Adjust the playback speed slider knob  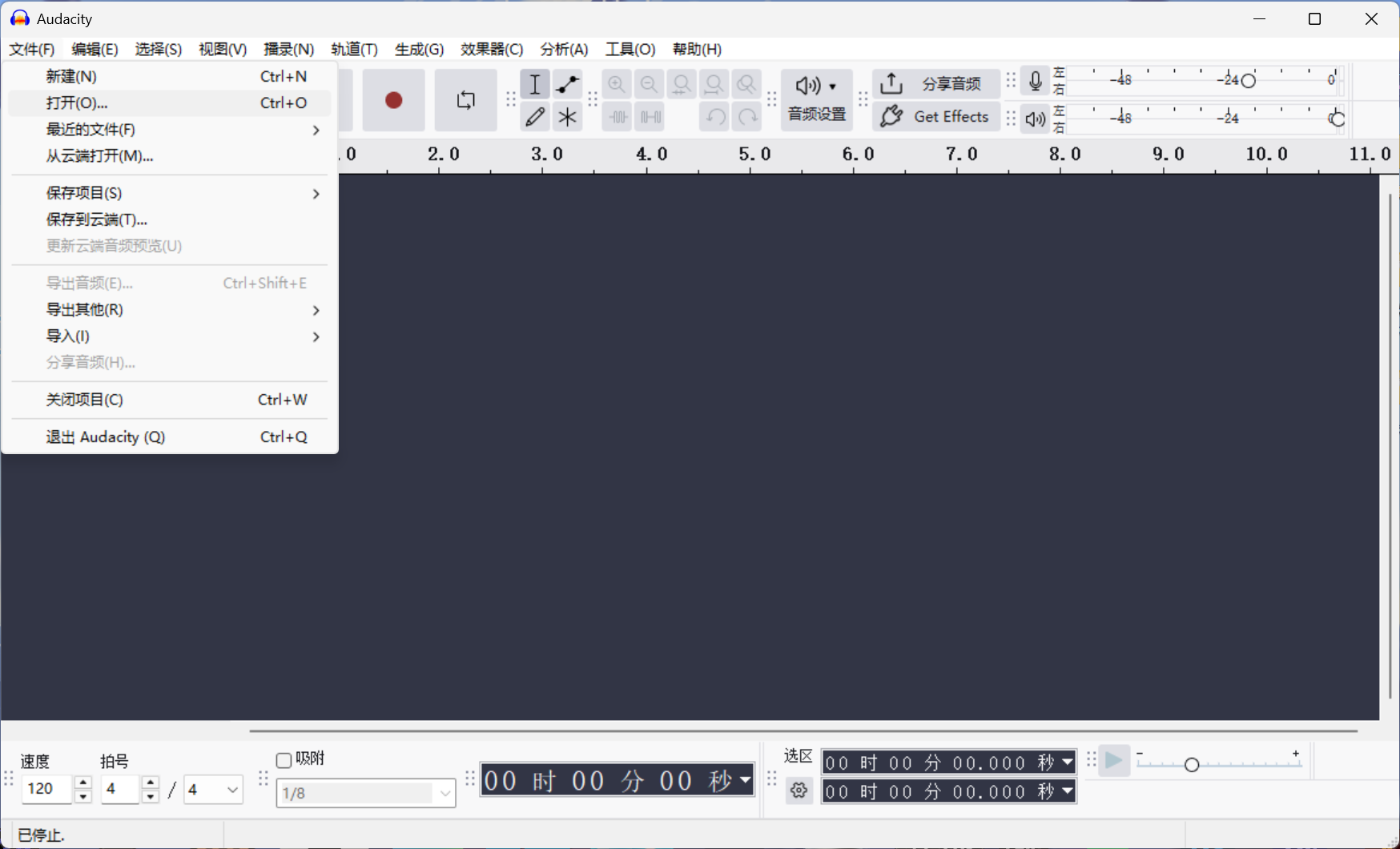(x=1191, y=765)
